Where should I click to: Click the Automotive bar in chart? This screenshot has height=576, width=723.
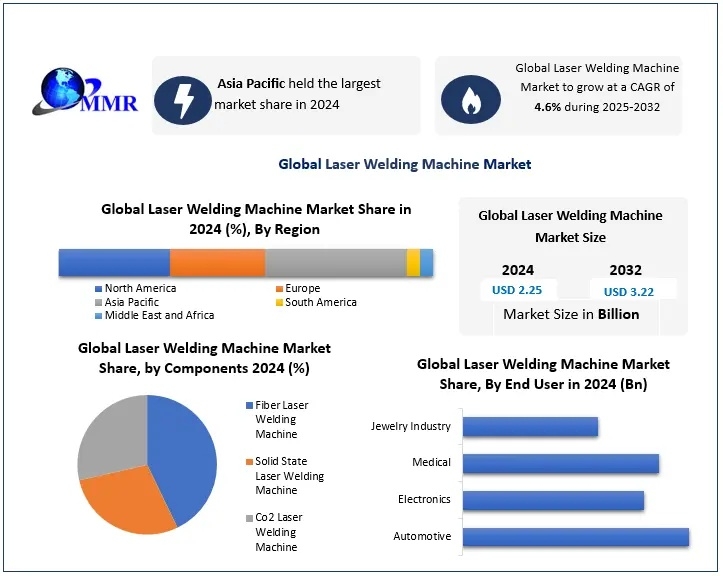[x=575, y=537]
